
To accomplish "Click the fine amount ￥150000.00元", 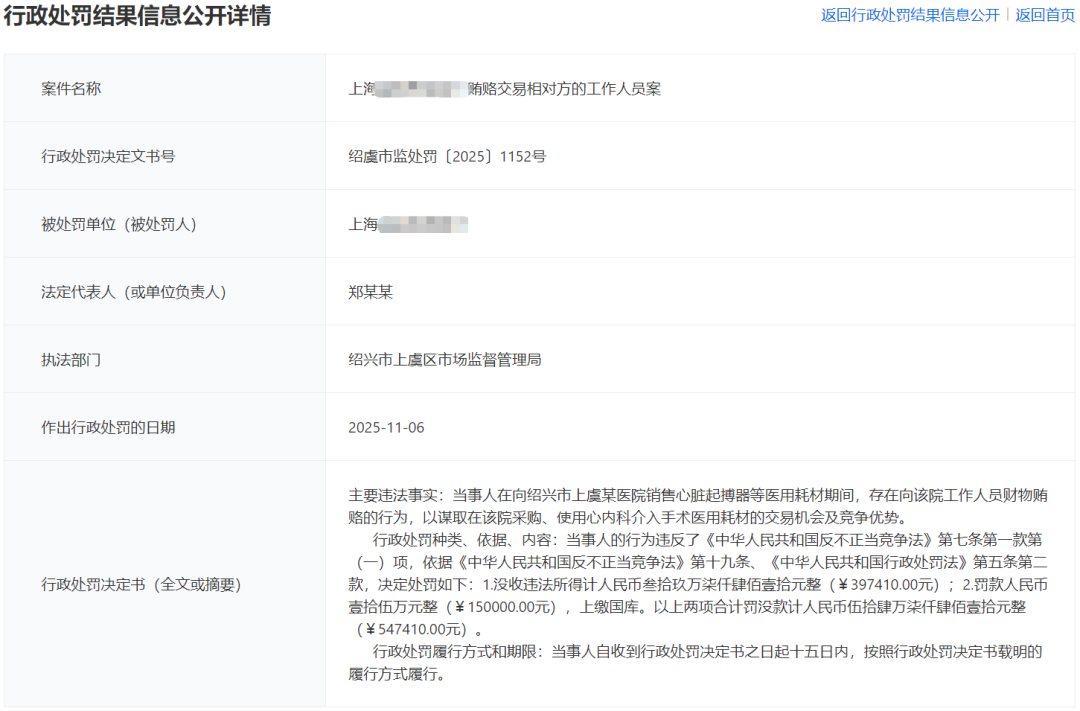I will 503,607.
